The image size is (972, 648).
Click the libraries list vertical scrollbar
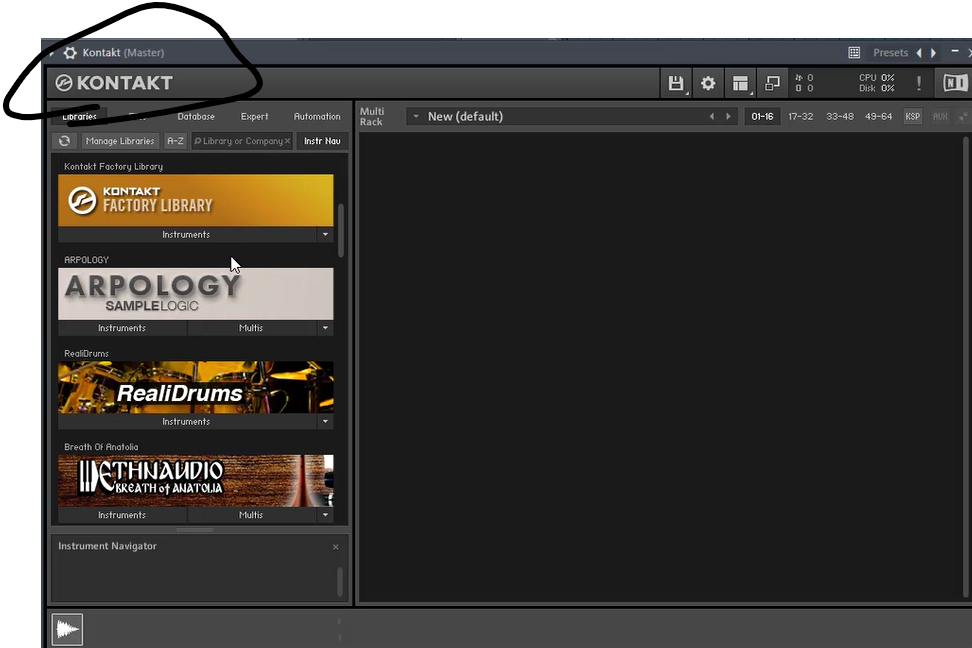(340, 230)
